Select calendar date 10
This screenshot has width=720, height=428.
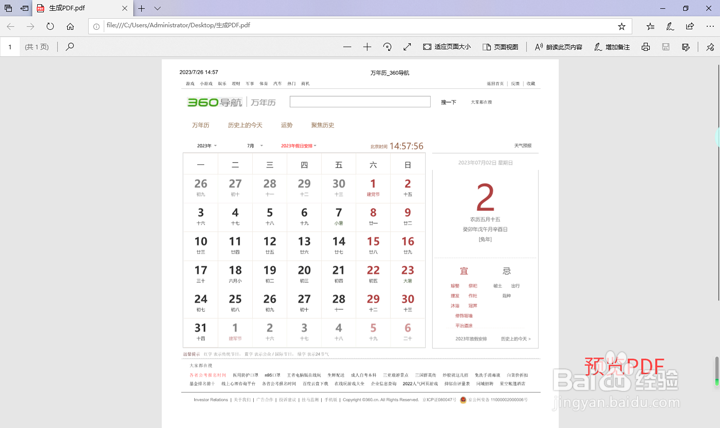201,245
